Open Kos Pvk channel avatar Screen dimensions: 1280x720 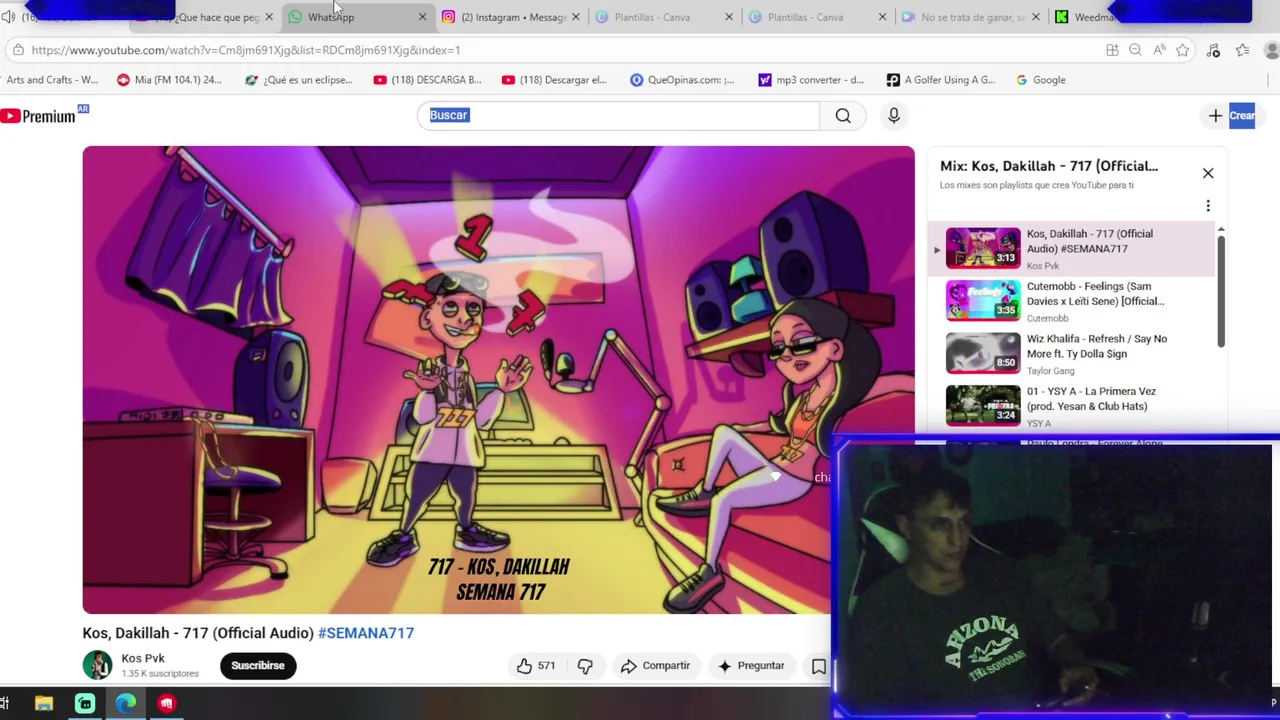click(x=97, y=666)
